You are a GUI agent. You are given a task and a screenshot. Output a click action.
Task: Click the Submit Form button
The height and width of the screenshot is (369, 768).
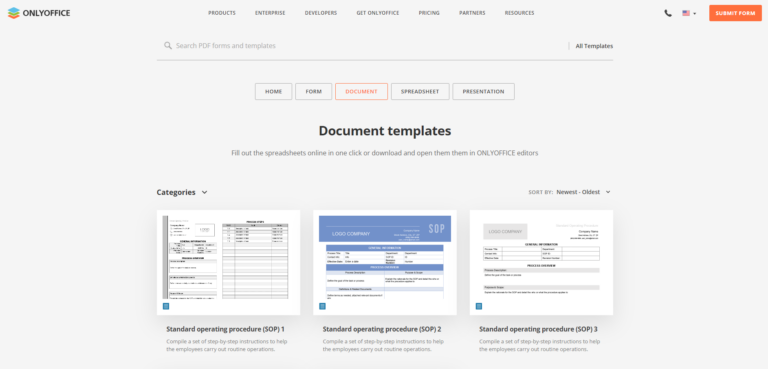point(735,13)
